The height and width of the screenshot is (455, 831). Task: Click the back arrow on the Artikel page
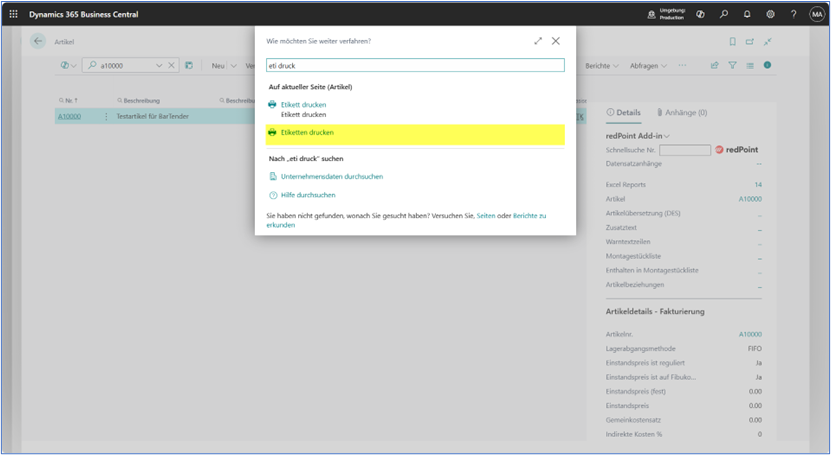click(39, 41)
